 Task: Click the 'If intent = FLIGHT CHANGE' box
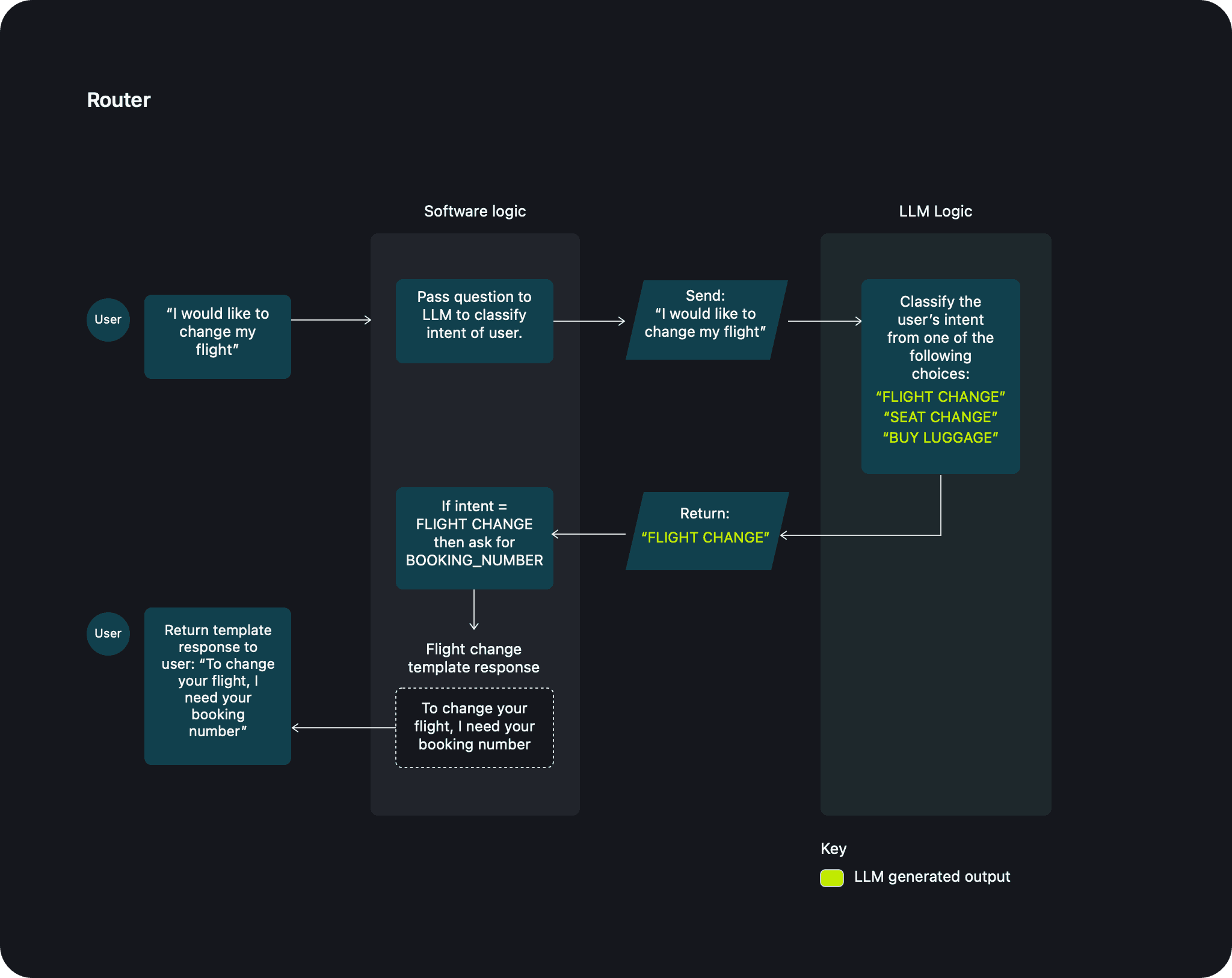[x=475, y=538]
